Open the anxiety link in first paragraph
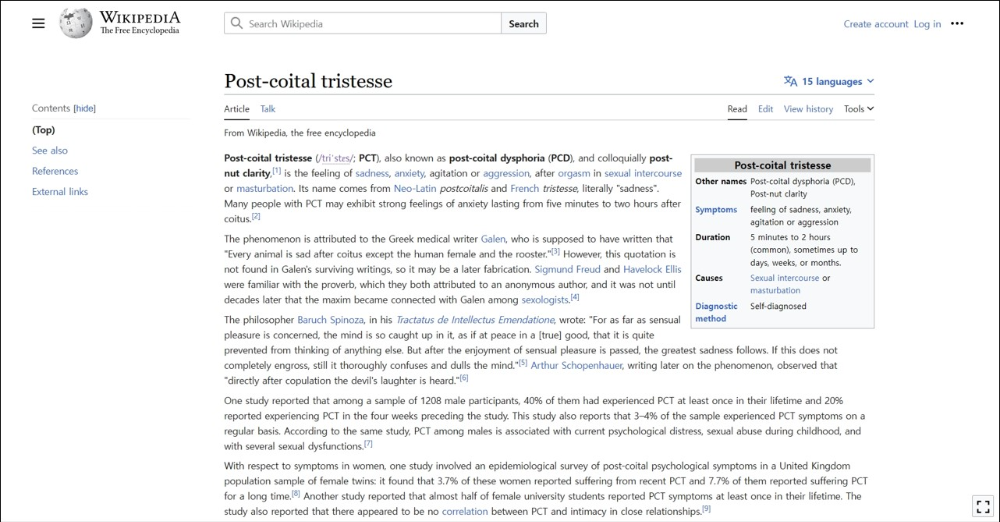Viewport: 1000px width, 522px height. (409, 173)
